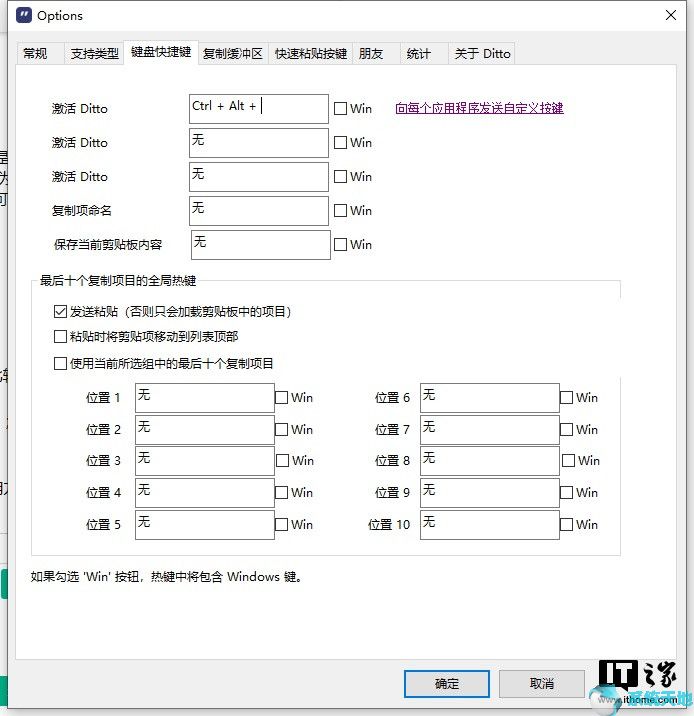This screenshot has width=694, height=716.
Task: Enable Win checkbox for 位置 6
Action: [566, 398]
